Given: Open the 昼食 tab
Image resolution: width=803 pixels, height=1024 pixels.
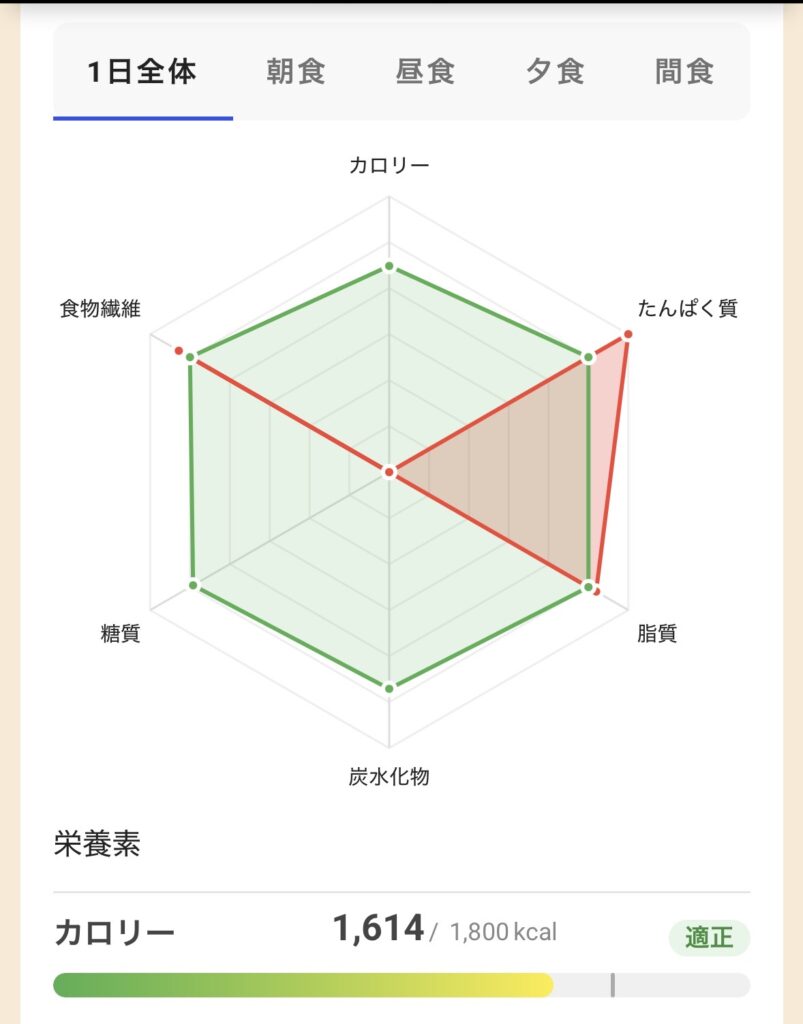Looking at the screenshot, I should (x=426, y=73).
